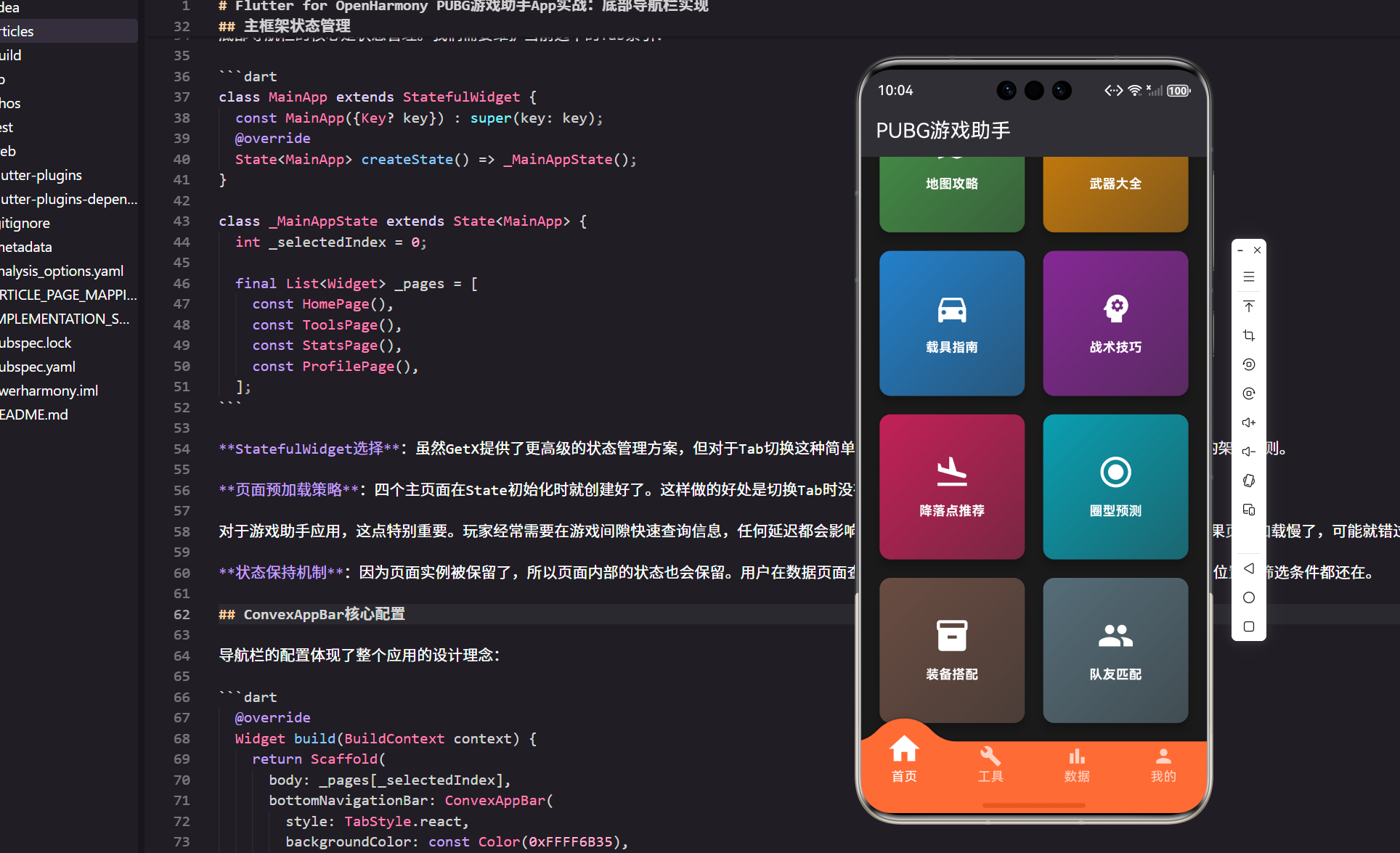This screenshot has height=853, width=1400.
Task: Tap the 战术技巧 brain icon tile
Action: (x=1115, y=323)
